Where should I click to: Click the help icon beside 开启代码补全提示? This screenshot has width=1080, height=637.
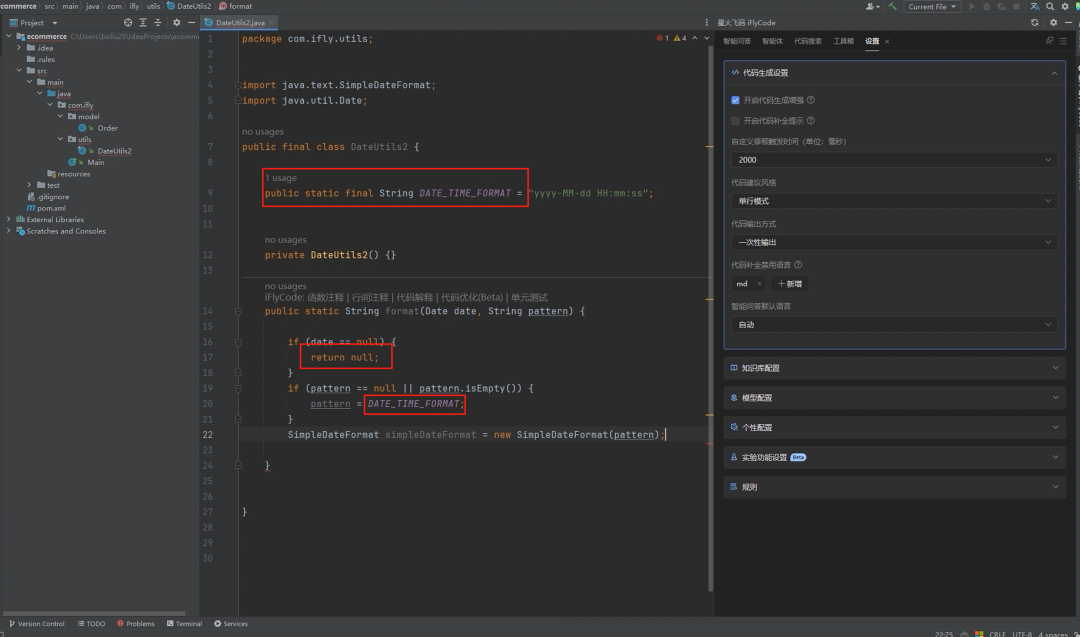coord(811,121)
